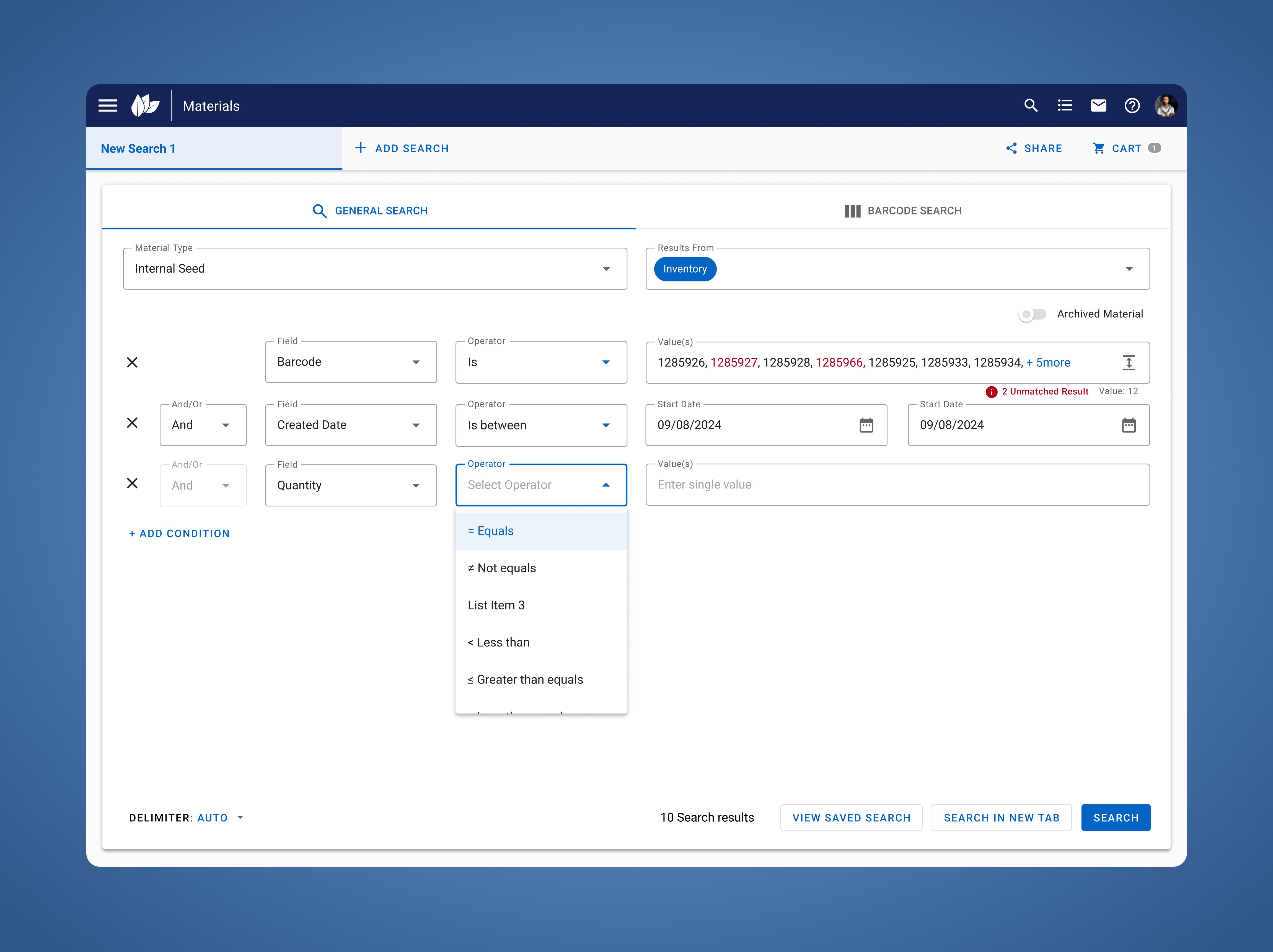Click the help question mark icon
Image resolution: width=1273 pixels, height=952 pixels.
point(1132,106)
